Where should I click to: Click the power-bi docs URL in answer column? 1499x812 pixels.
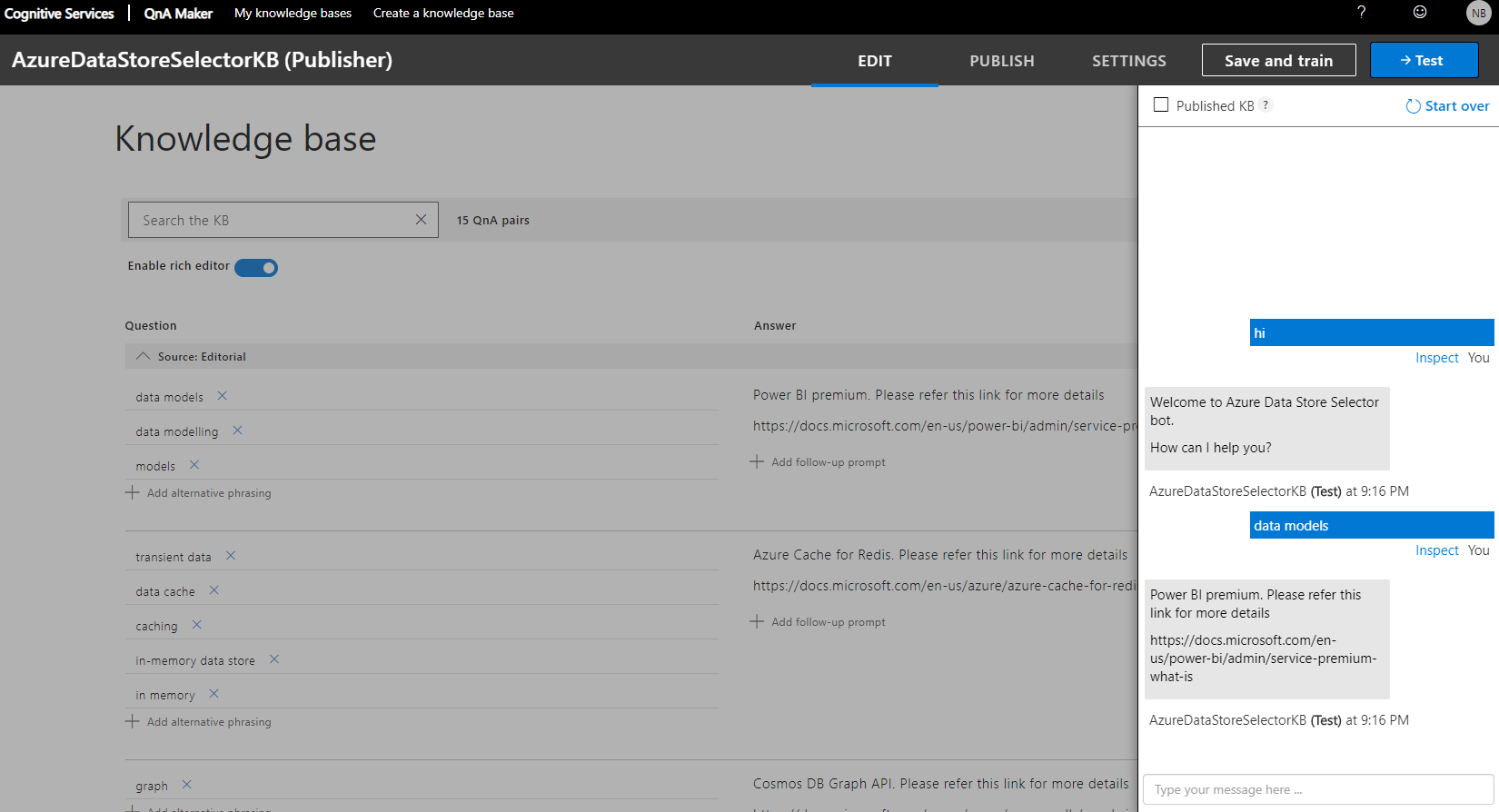(945, 426)
